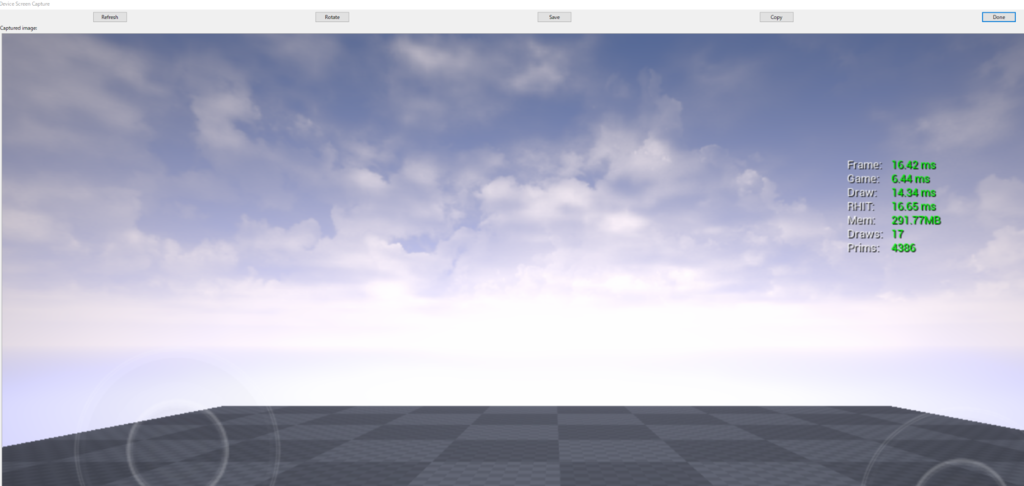Click the Refresh button

tap(110, 17)
